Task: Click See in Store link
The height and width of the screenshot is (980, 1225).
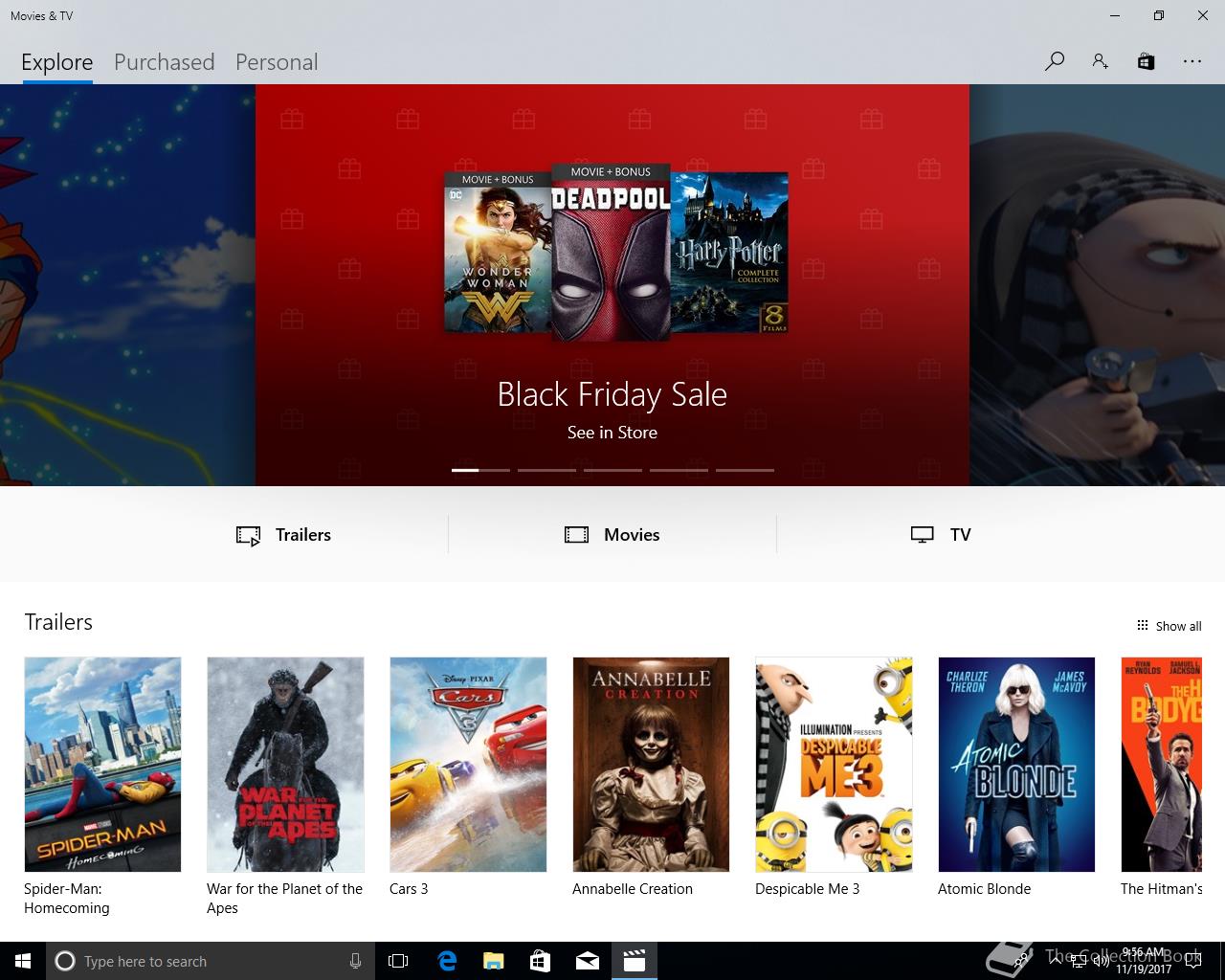Action: coord(612,433)
